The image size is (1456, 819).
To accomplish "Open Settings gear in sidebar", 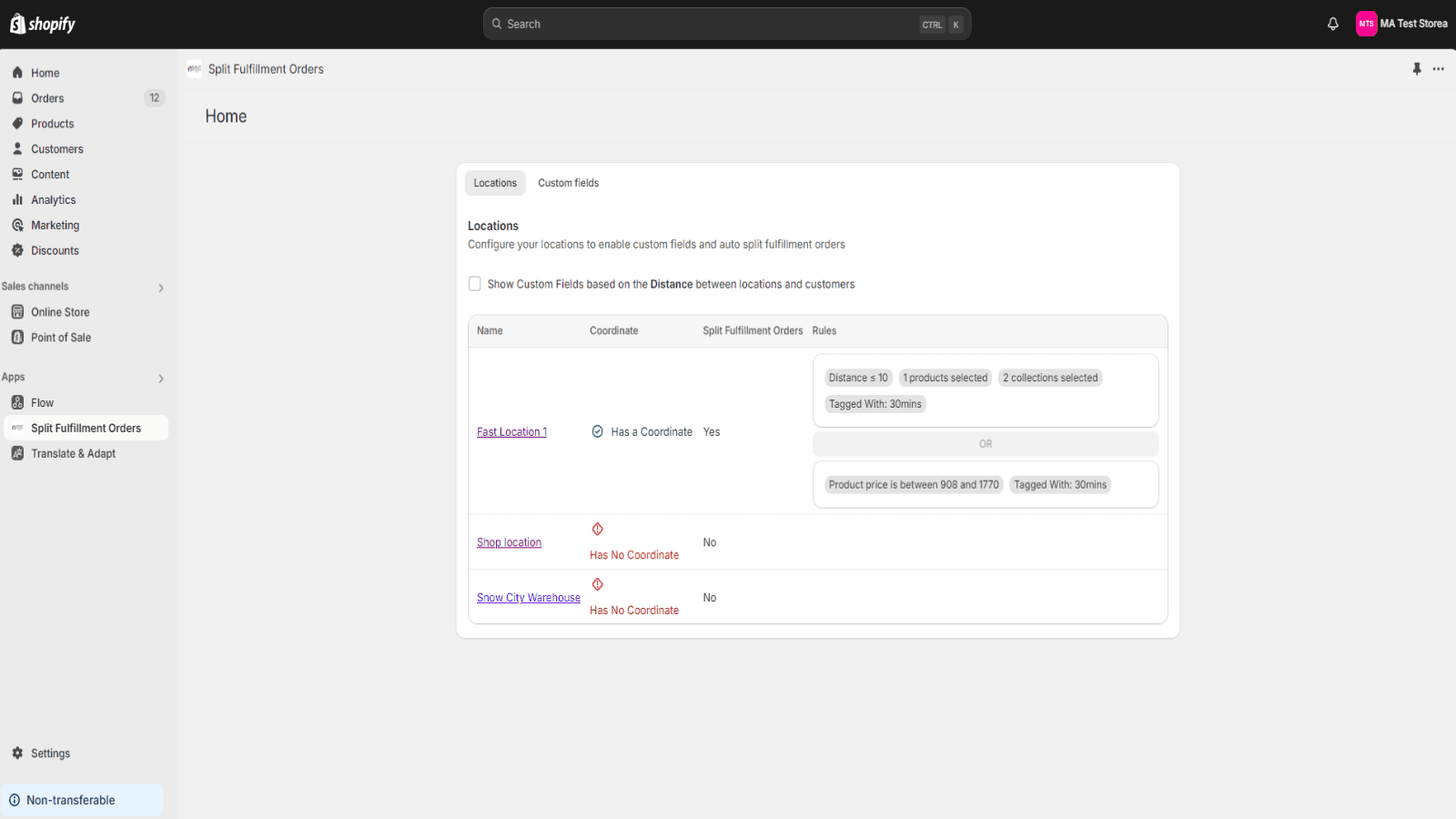I will pyautogui.click(x=50, y=753).
